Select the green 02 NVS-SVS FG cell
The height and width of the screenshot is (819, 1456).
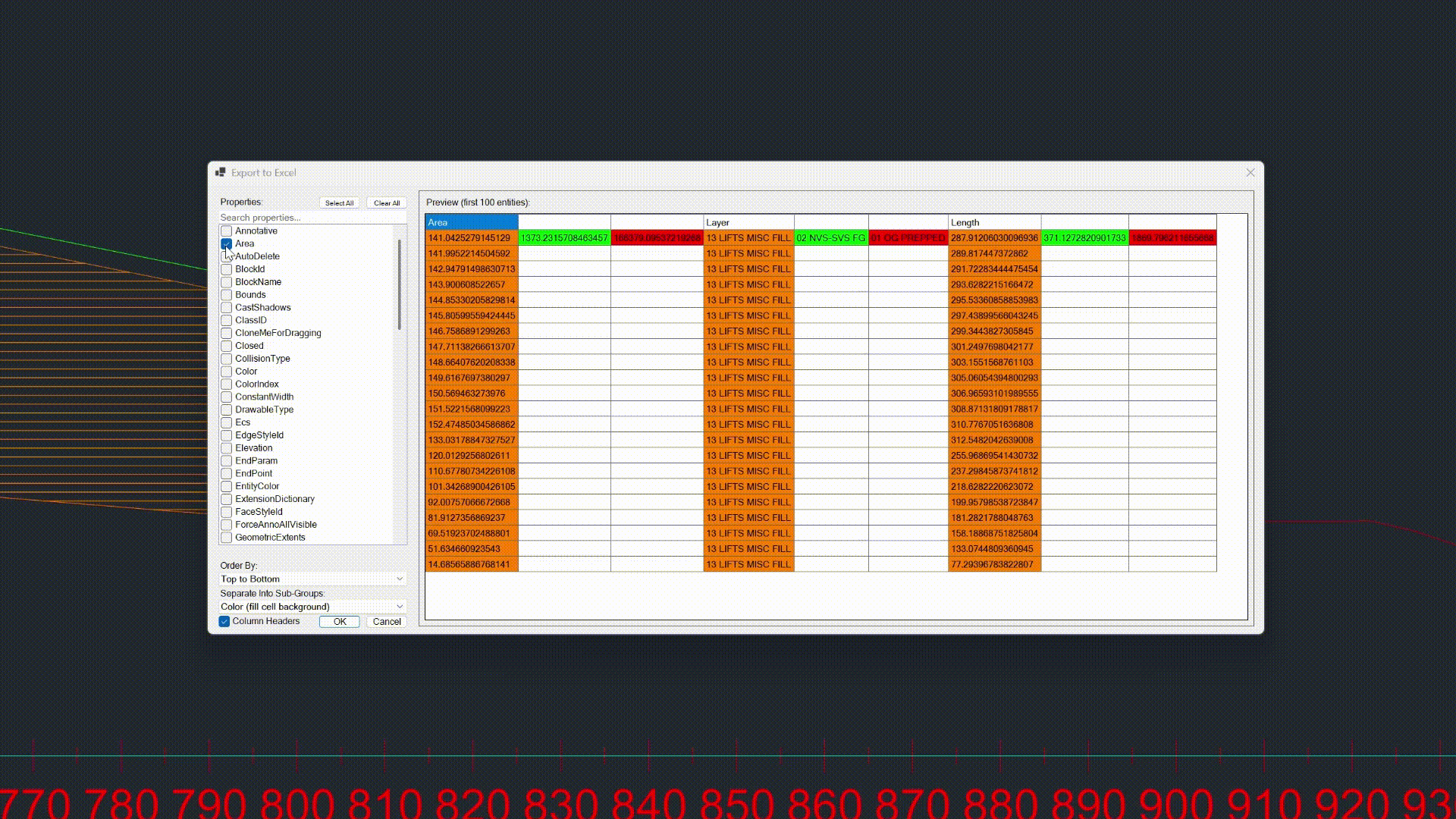tap(830, 237)
